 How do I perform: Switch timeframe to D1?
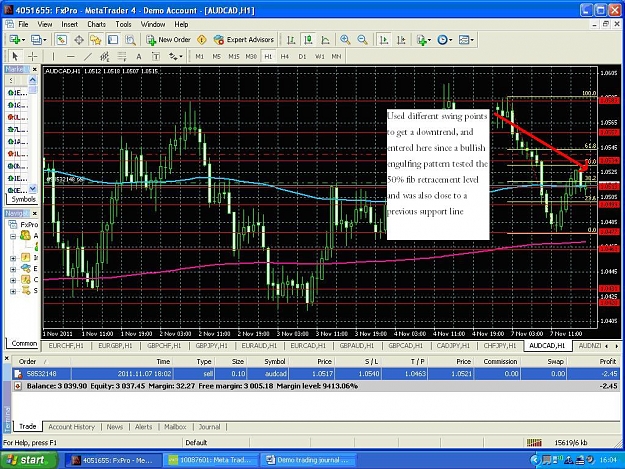coord(303,57)
